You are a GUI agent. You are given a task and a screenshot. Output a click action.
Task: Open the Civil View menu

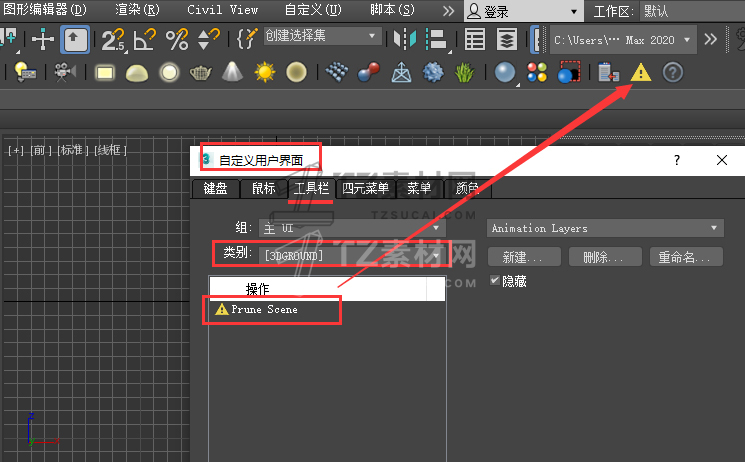pos(222,10)
